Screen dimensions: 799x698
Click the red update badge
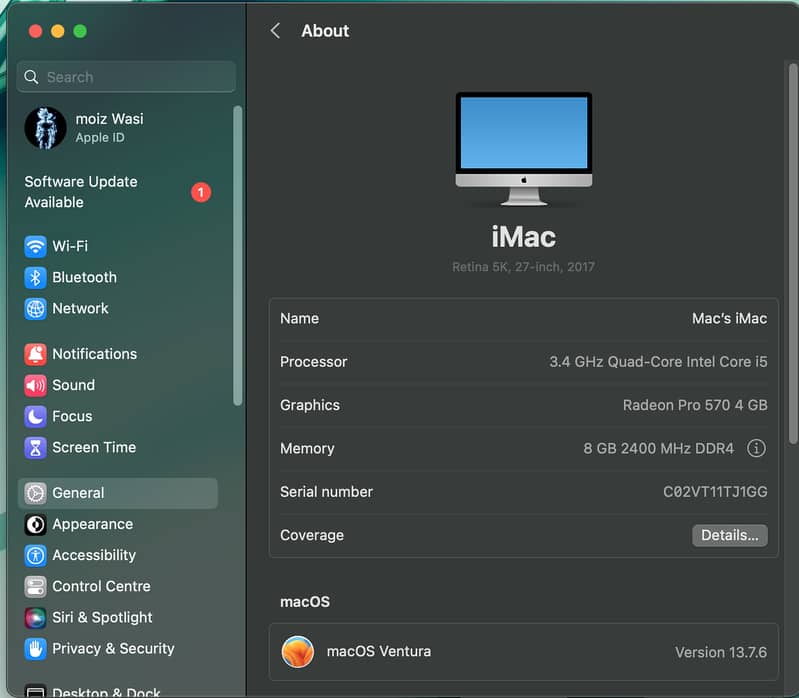coord(201,192)
